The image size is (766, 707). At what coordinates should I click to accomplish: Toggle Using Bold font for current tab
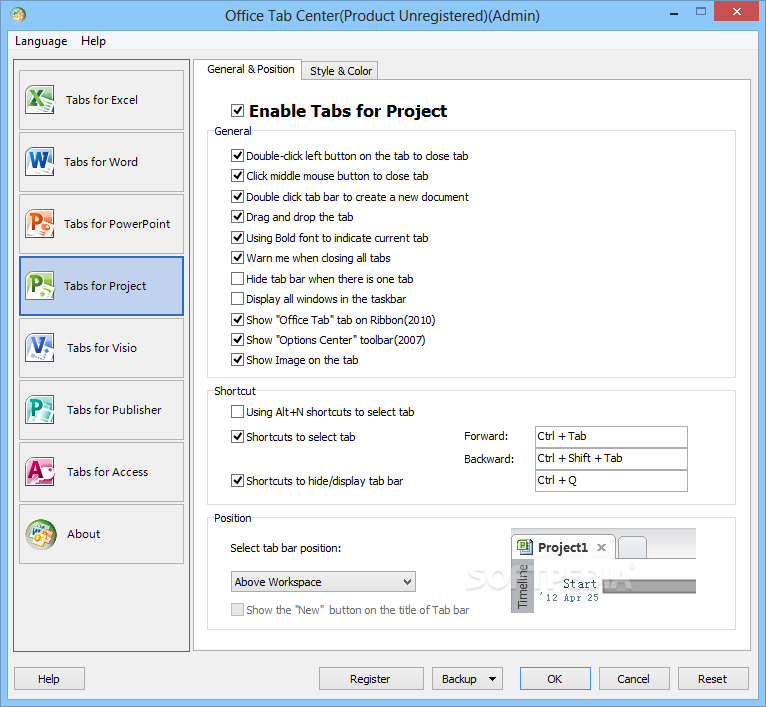237,238
